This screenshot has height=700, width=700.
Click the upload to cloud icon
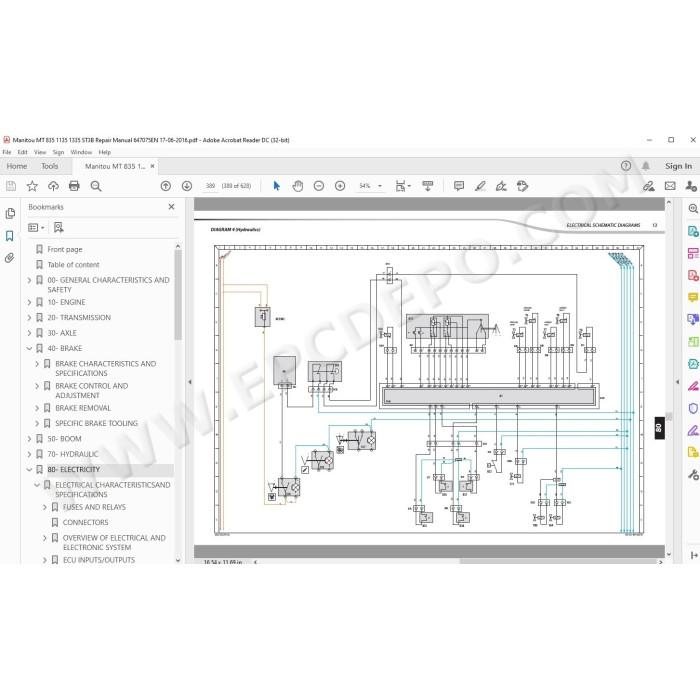tap(53, 186)
